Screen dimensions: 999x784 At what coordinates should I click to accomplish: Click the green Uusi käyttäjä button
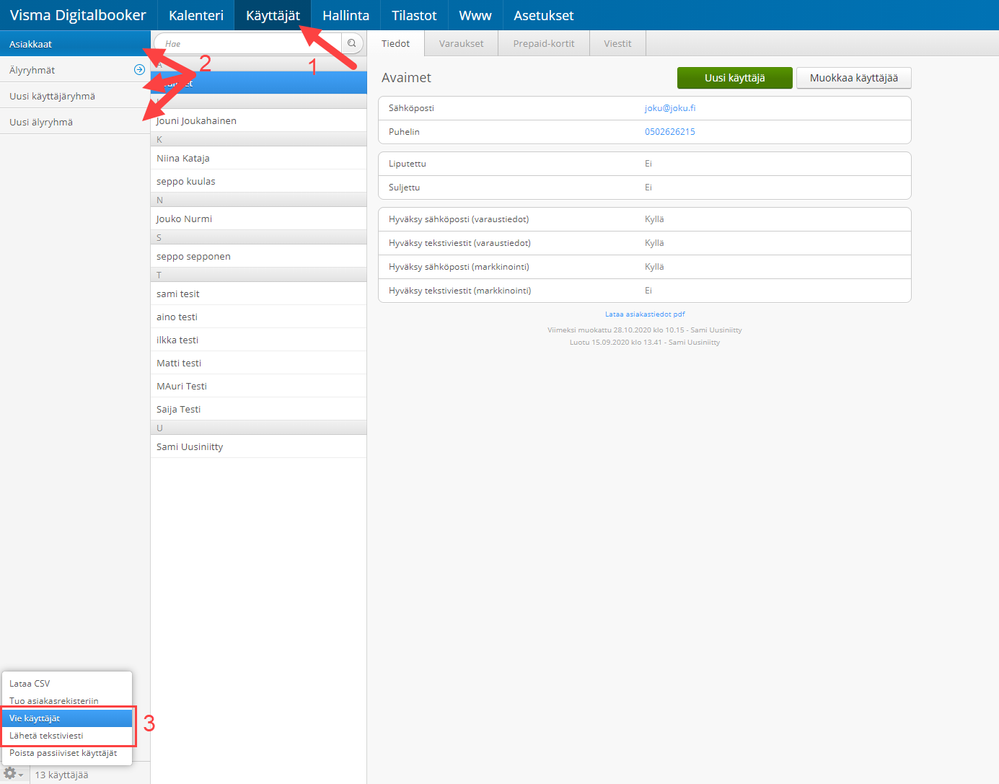click(x=735, y=78)
